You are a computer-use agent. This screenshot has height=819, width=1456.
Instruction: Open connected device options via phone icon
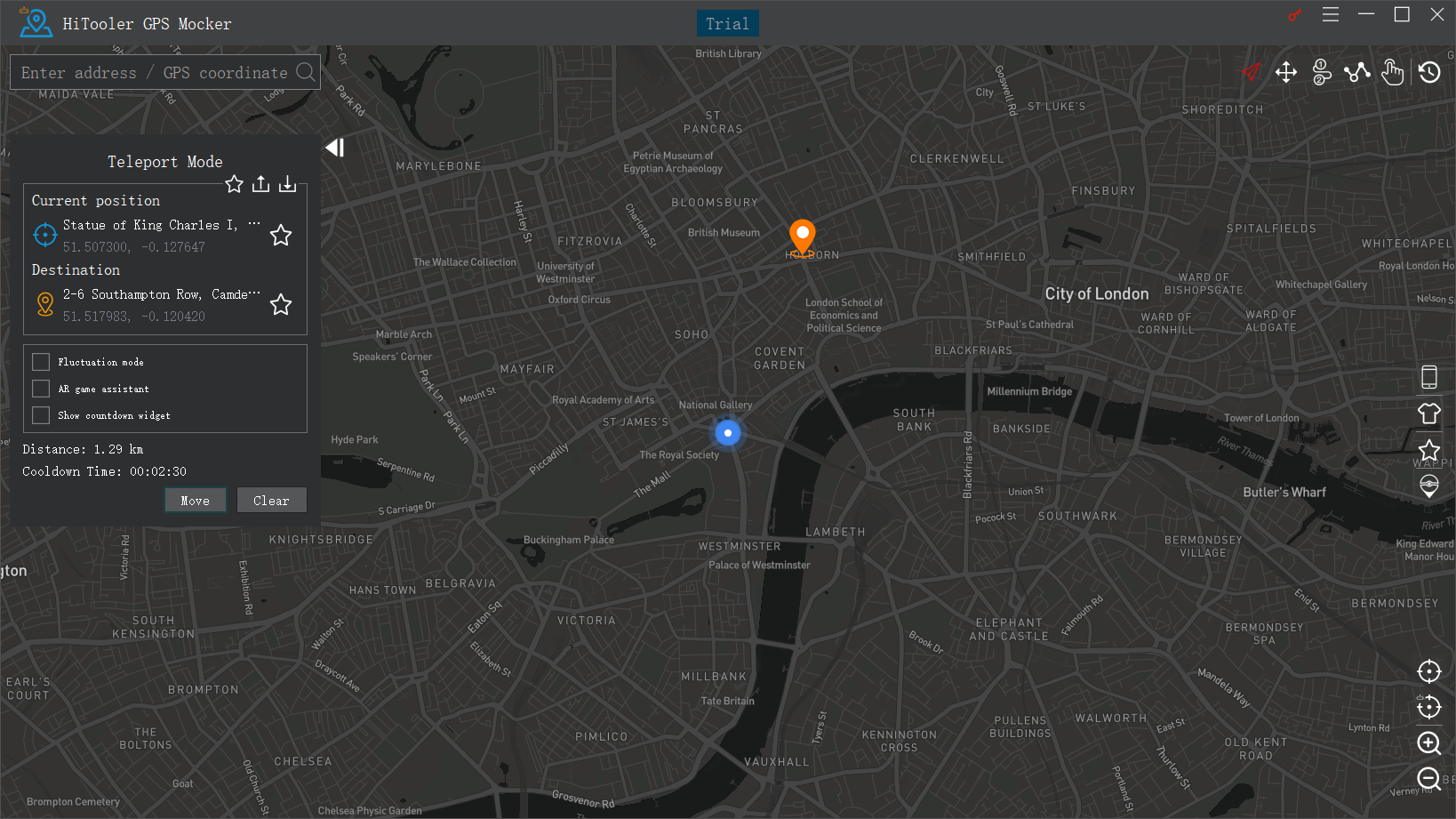pyautogui.click(x=1429, y=376)
